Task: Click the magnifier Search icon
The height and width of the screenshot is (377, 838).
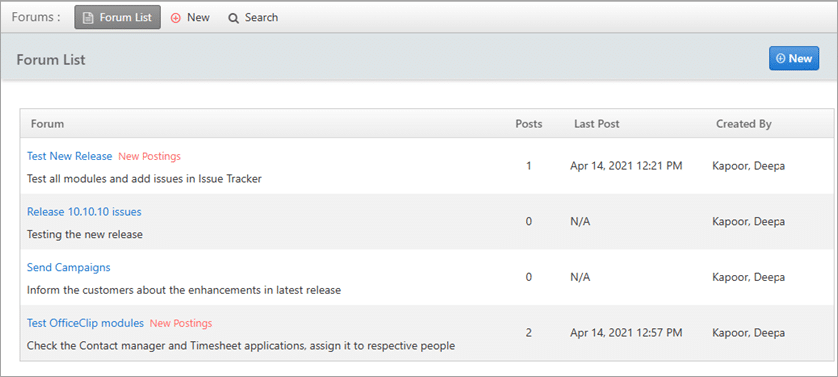Action: (233, 18)
